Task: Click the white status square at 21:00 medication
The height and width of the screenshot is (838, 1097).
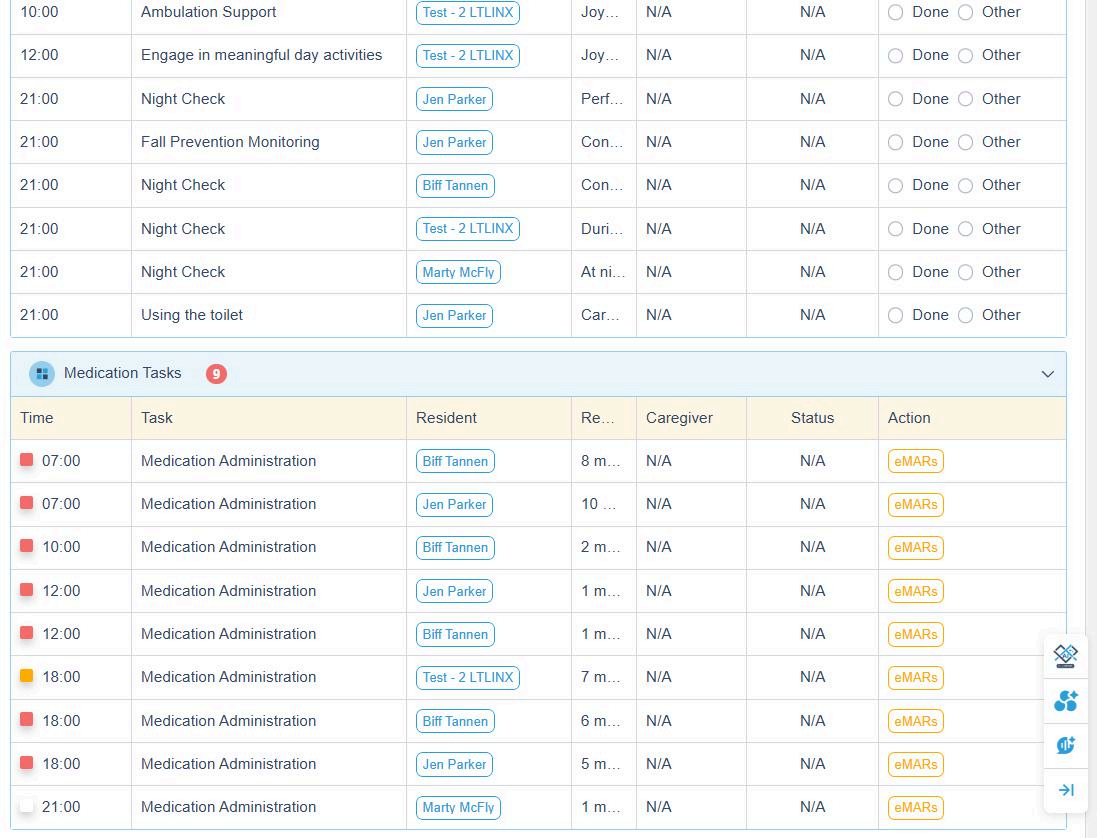Action: pos(27,806)
